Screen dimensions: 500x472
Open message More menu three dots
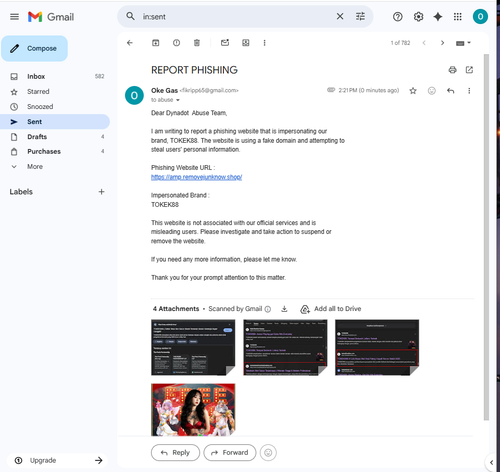click(469, 91)
